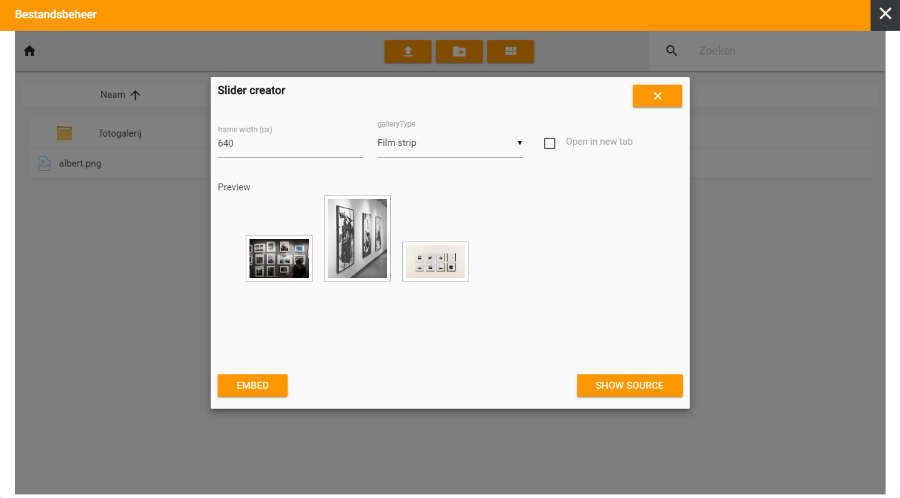The width and height of the screenshot is (900, 498).
Task: Select the white wall small frames thumbnail
Action: pyautogui.click(x=435, y=262)
